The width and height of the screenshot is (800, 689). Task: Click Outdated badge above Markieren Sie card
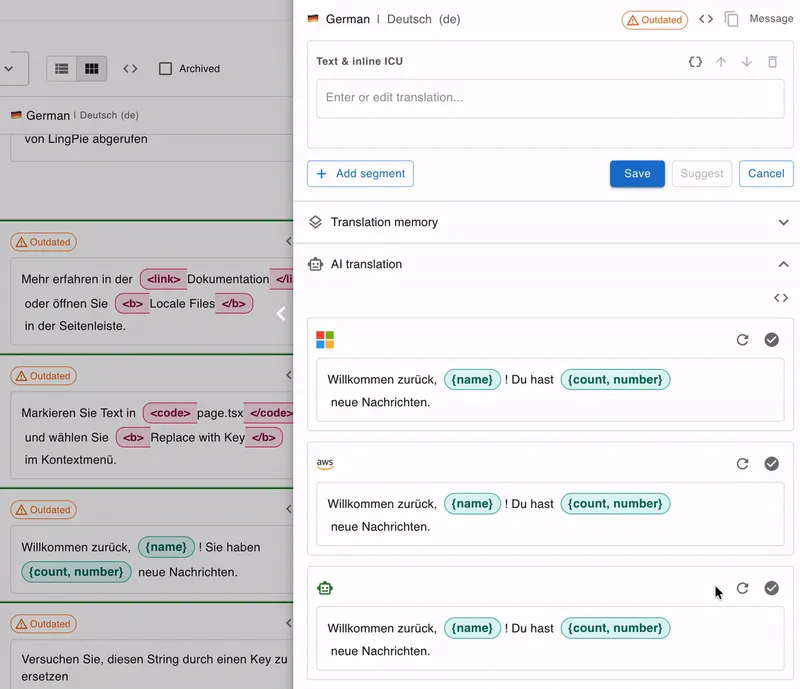(x=43, y=376)
